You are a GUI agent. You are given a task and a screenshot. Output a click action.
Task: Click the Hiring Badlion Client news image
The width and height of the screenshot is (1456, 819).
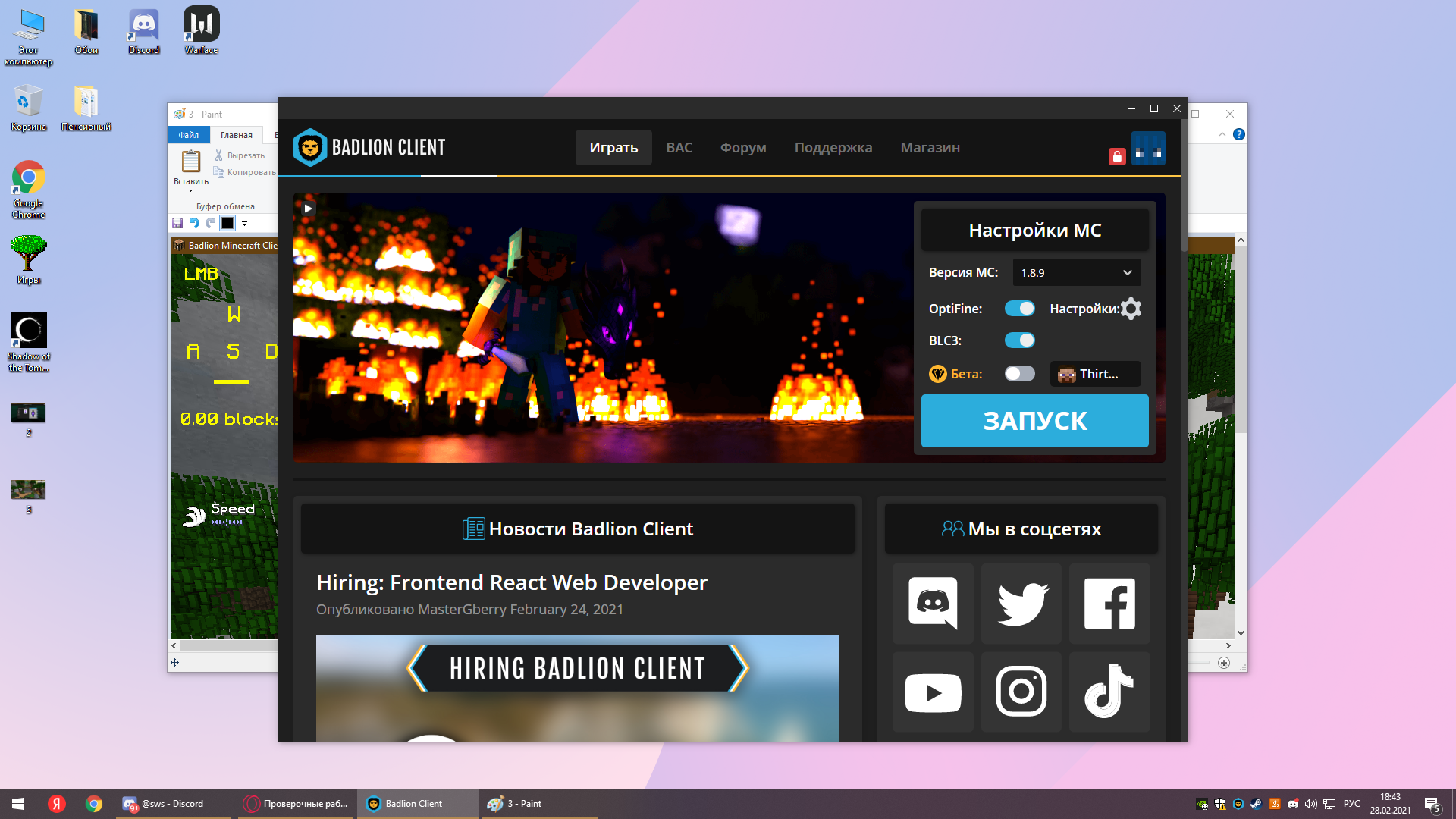tap(578, 688)
